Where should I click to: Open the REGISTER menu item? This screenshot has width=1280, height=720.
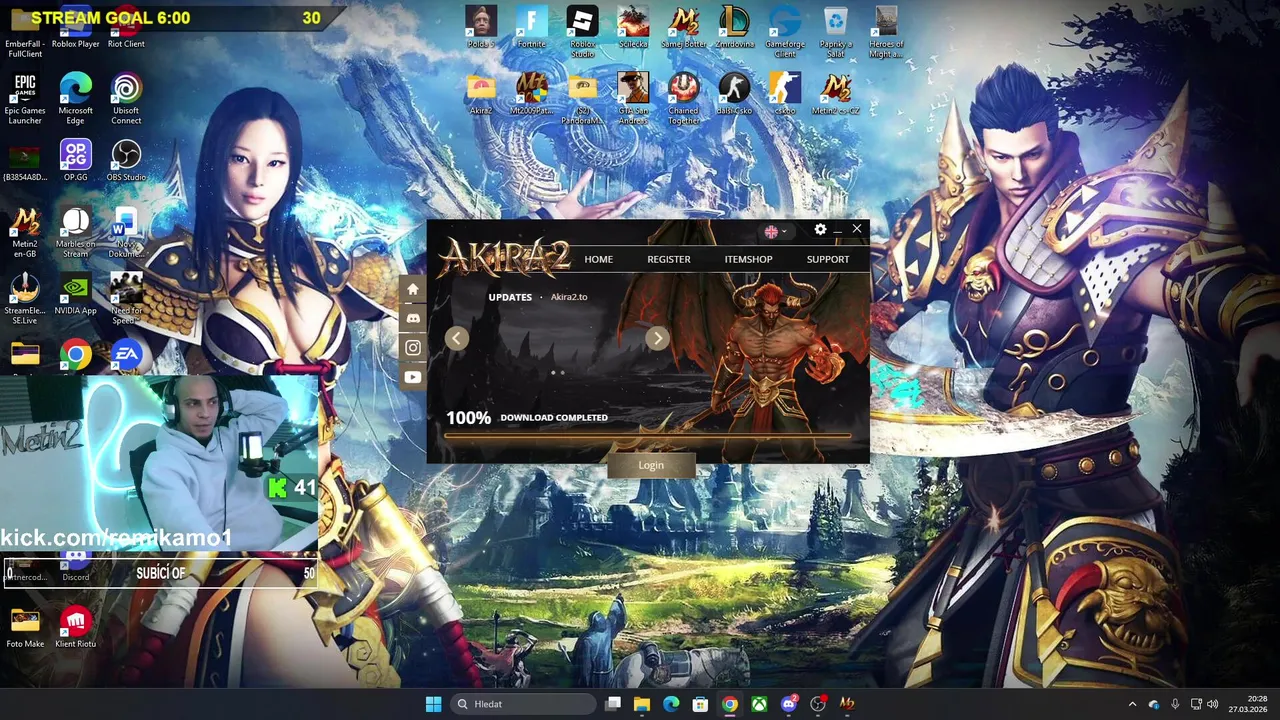(668, 259)
